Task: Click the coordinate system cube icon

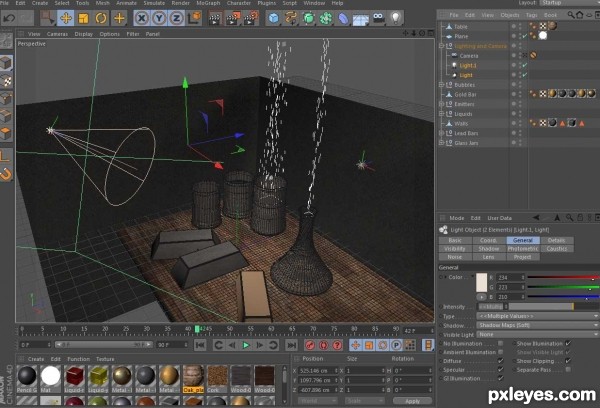Action: (x=194, y=18)
